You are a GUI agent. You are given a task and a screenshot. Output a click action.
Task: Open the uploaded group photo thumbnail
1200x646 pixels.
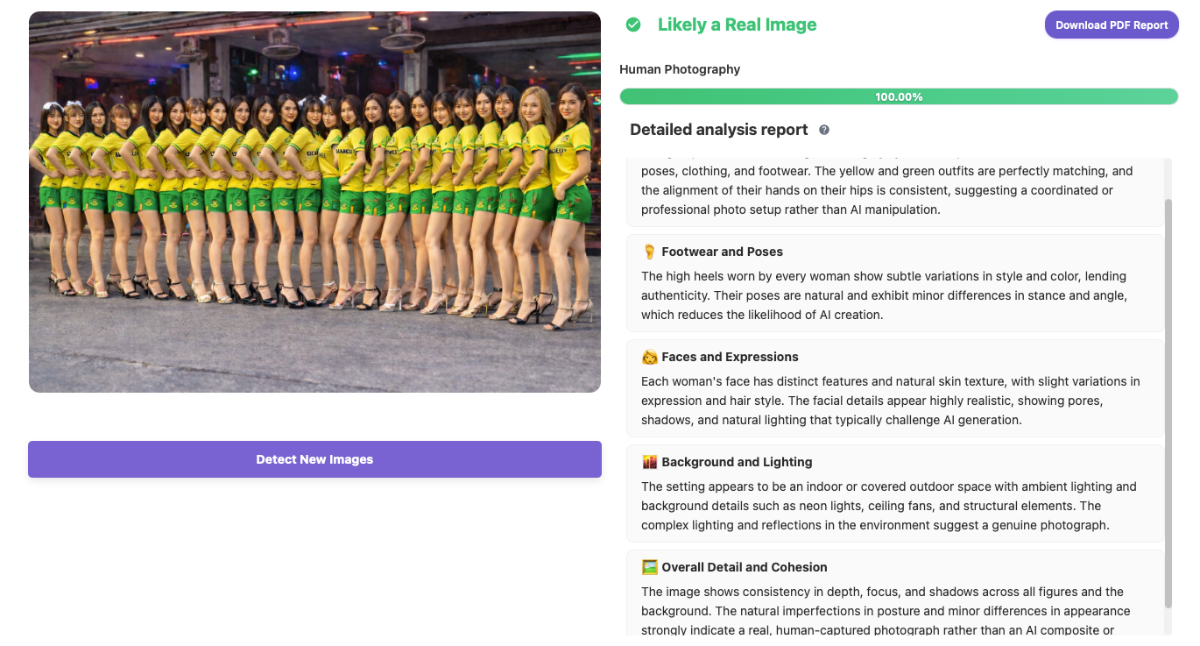pyautogui.click(x=315, y=202)
